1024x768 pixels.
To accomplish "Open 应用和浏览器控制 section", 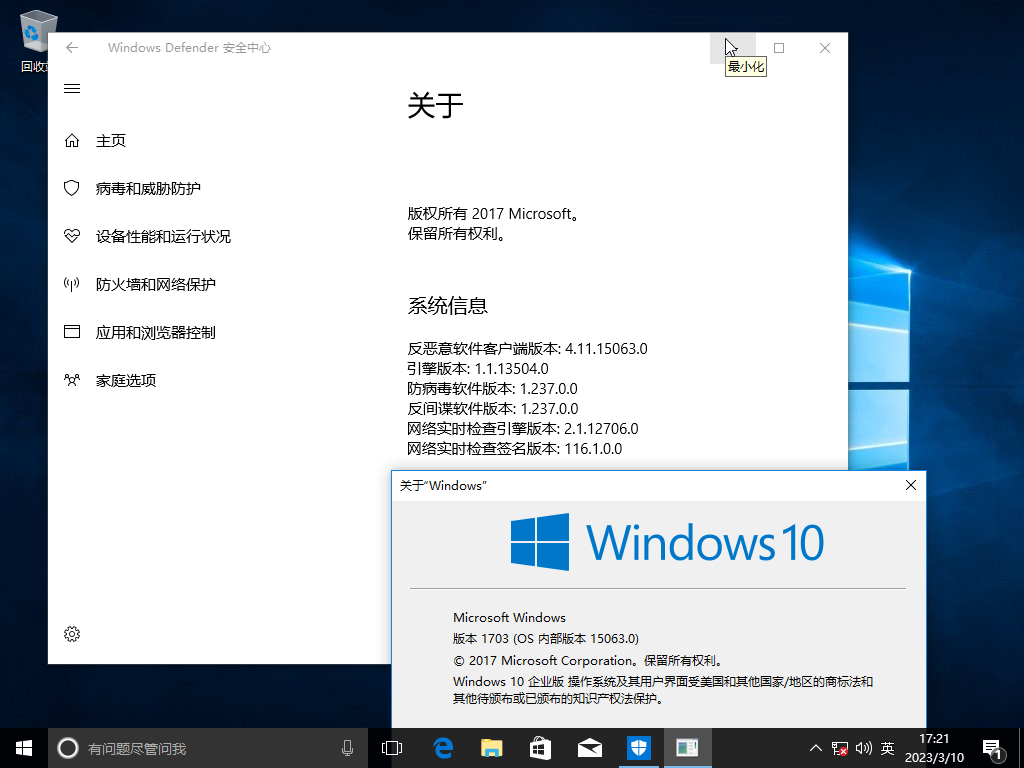I will (155, 332).
